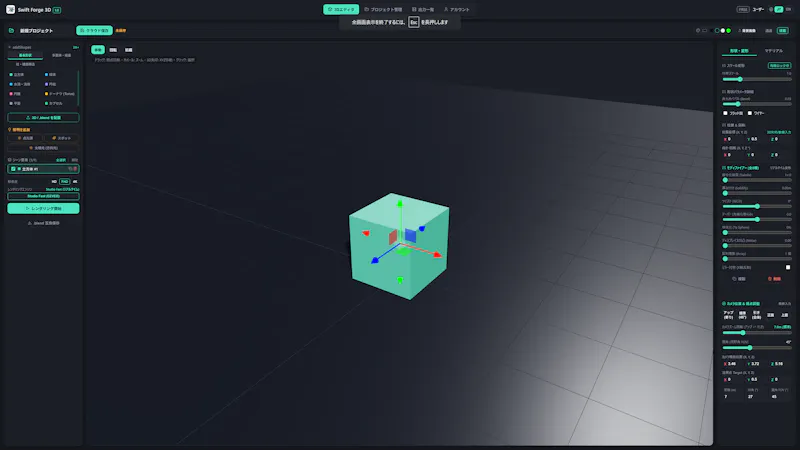Select the blue plane handle on the gizmo
The image size is (800, 450).
tap(410, 236)
